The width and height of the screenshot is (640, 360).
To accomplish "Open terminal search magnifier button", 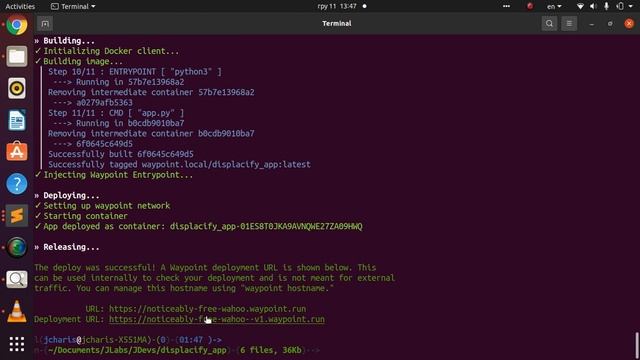I will pyautogui.click(x=549, y=24).
